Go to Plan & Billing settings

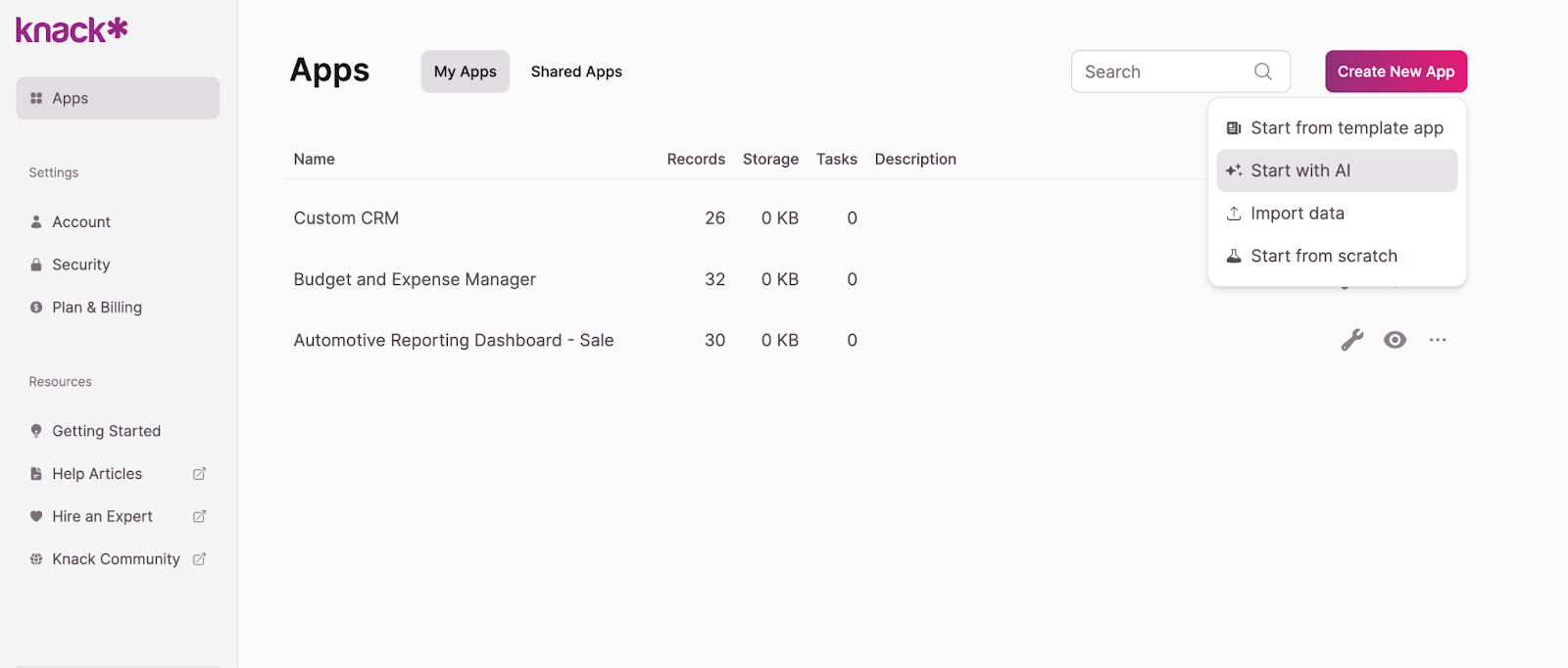(x=97, y=308)
